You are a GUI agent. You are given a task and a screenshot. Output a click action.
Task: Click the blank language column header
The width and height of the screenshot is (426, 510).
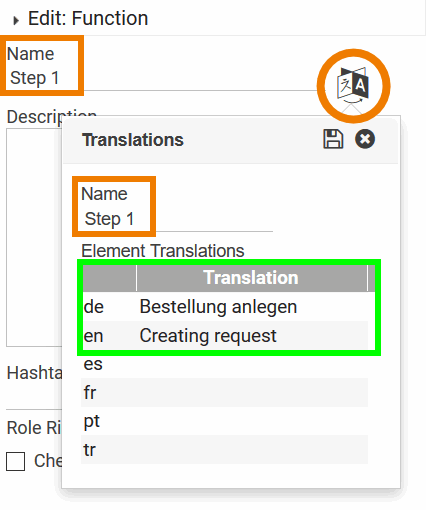click(x=109, y=278)
